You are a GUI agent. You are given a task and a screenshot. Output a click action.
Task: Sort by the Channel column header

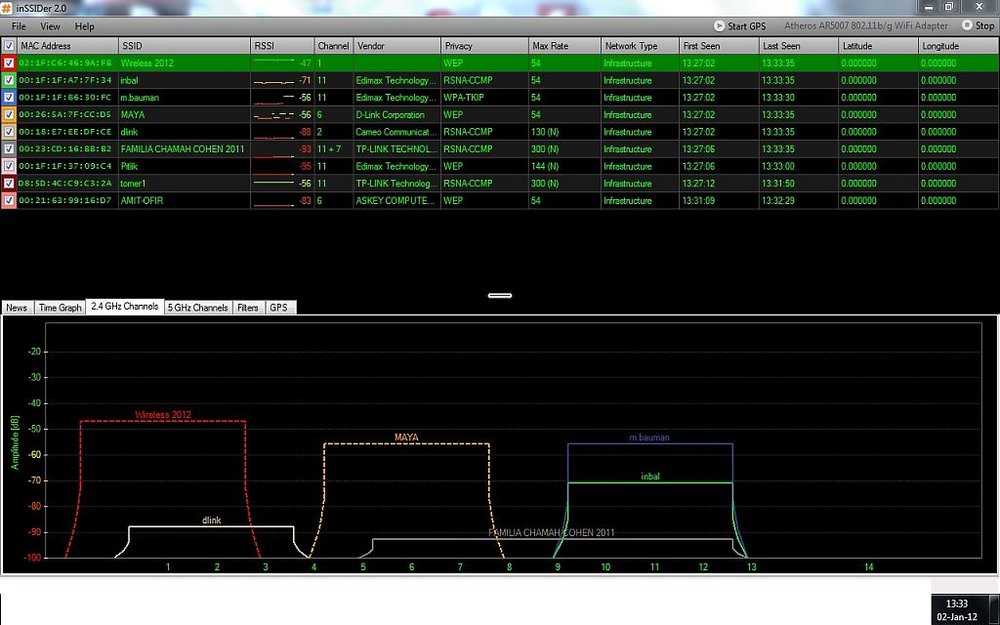coord(334,46)
